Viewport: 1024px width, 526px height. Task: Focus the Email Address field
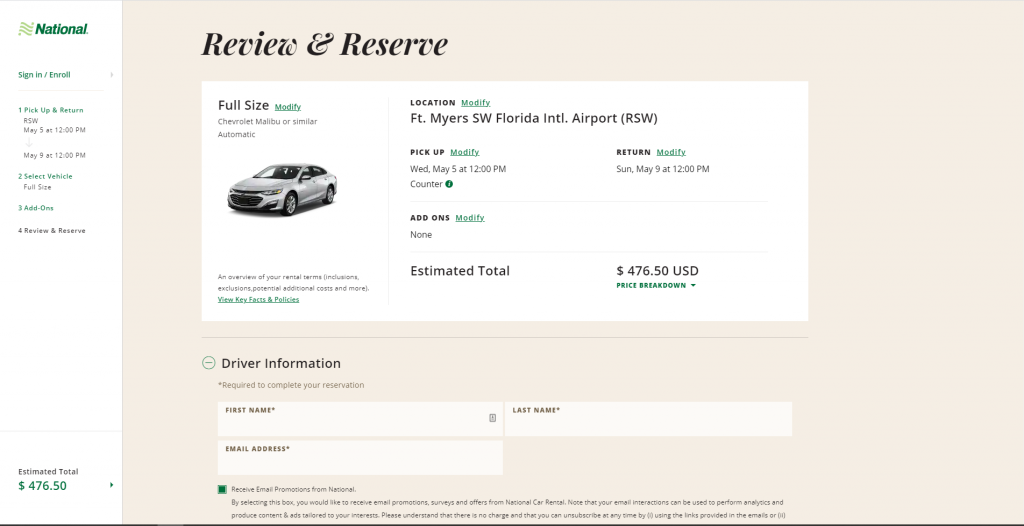point(360,457)
